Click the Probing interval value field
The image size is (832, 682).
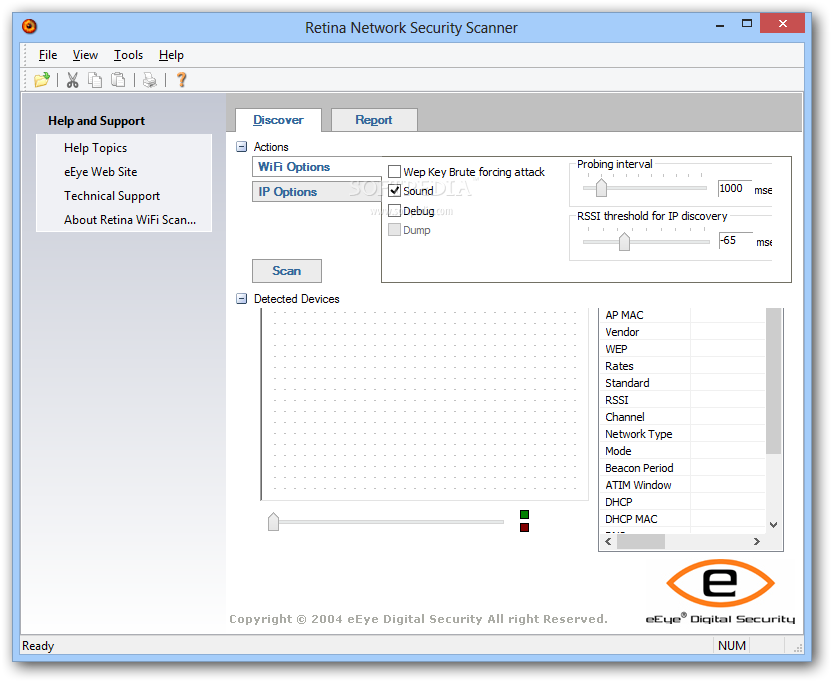(735, 188)
